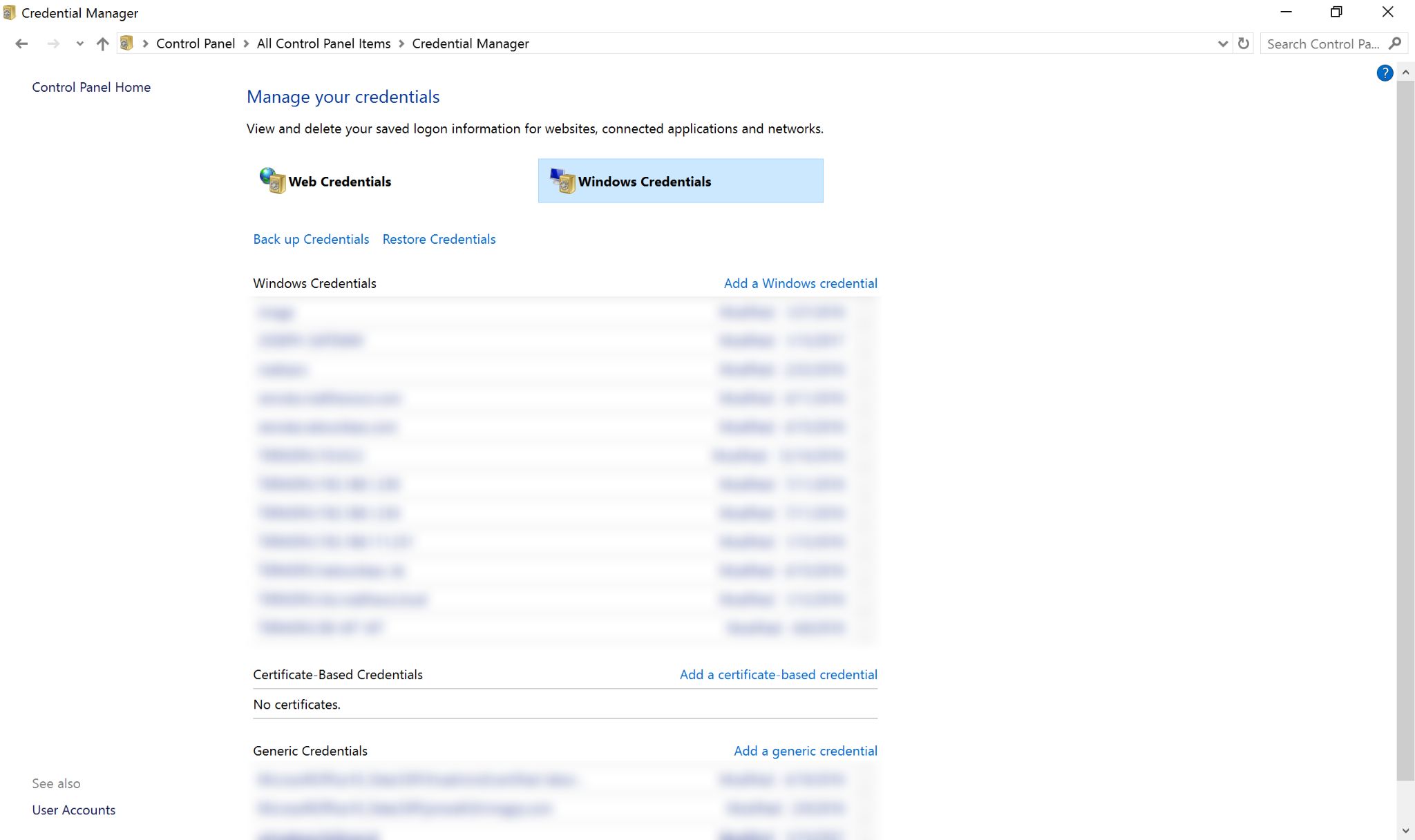Click the scrollbar up arrow
This screenshot has width=1415, height=840.
(1405, 73)
